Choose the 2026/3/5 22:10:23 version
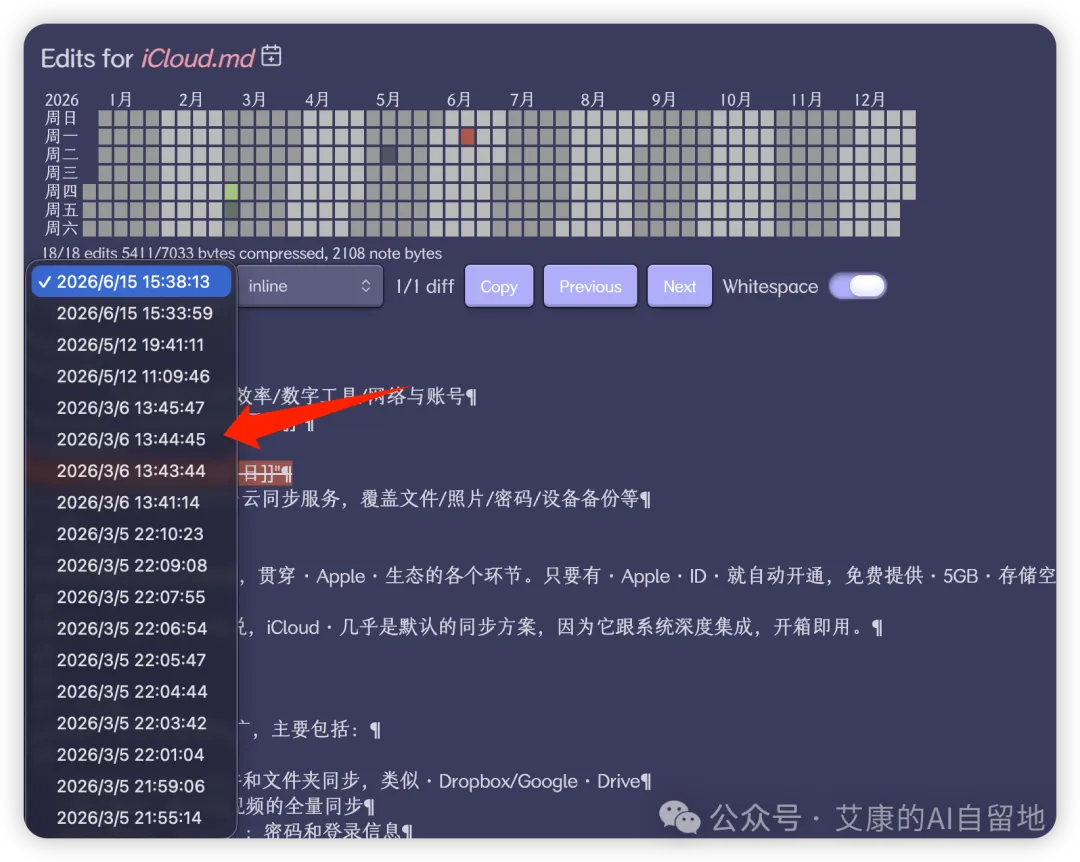 [x=131, y=534]
